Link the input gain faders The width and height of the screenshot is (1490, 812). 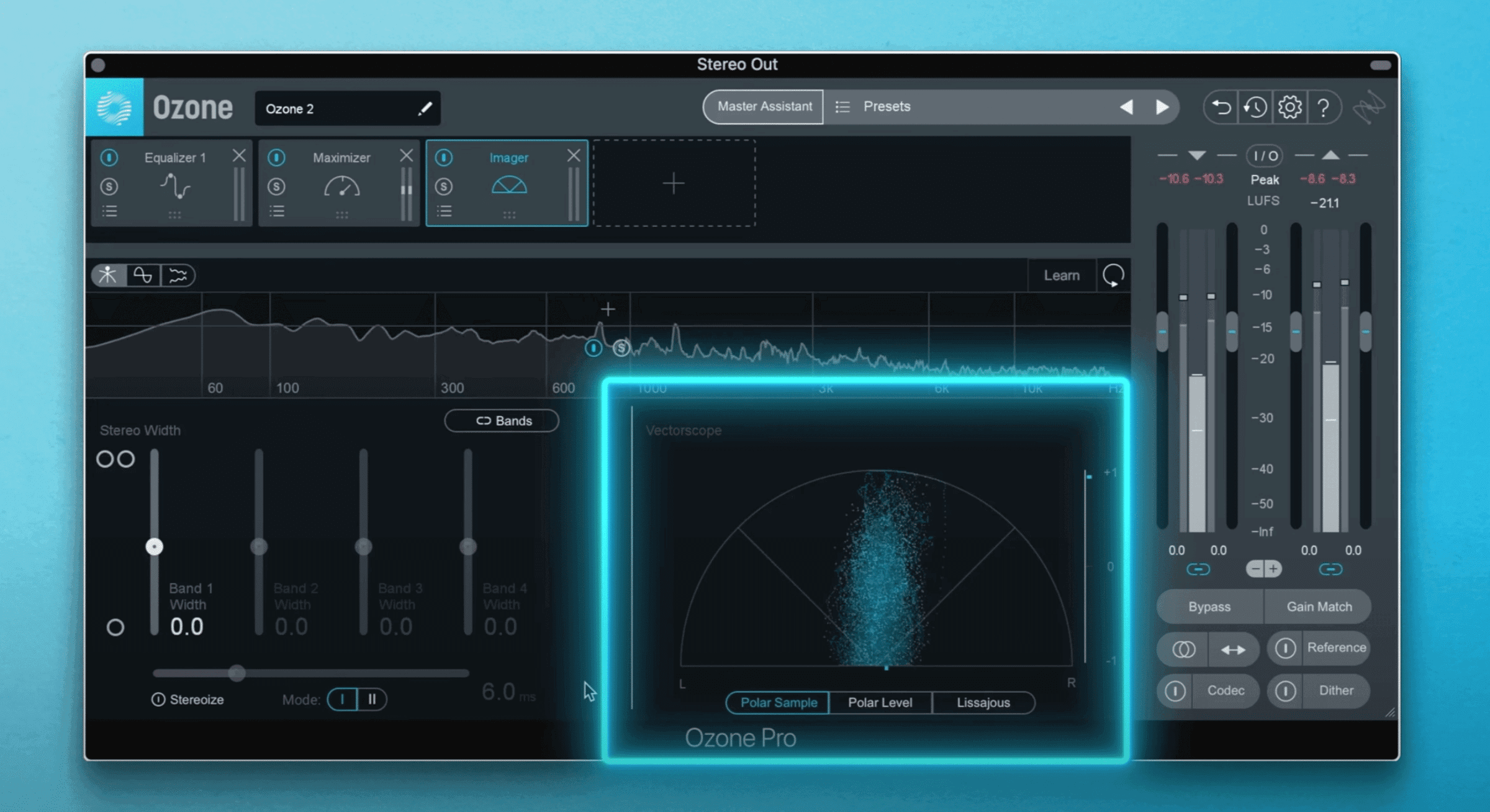[x=1198, y=569]
